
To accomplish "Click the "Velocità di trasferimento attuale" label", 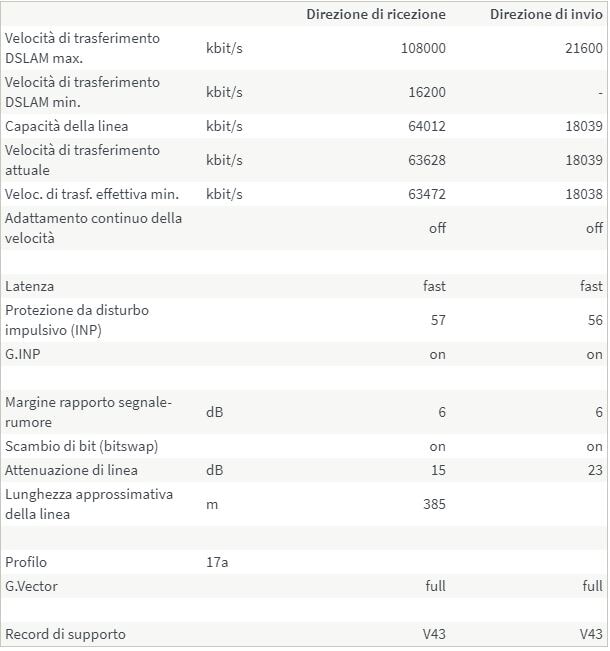I will pyautogui.click(x=82, y=160).
